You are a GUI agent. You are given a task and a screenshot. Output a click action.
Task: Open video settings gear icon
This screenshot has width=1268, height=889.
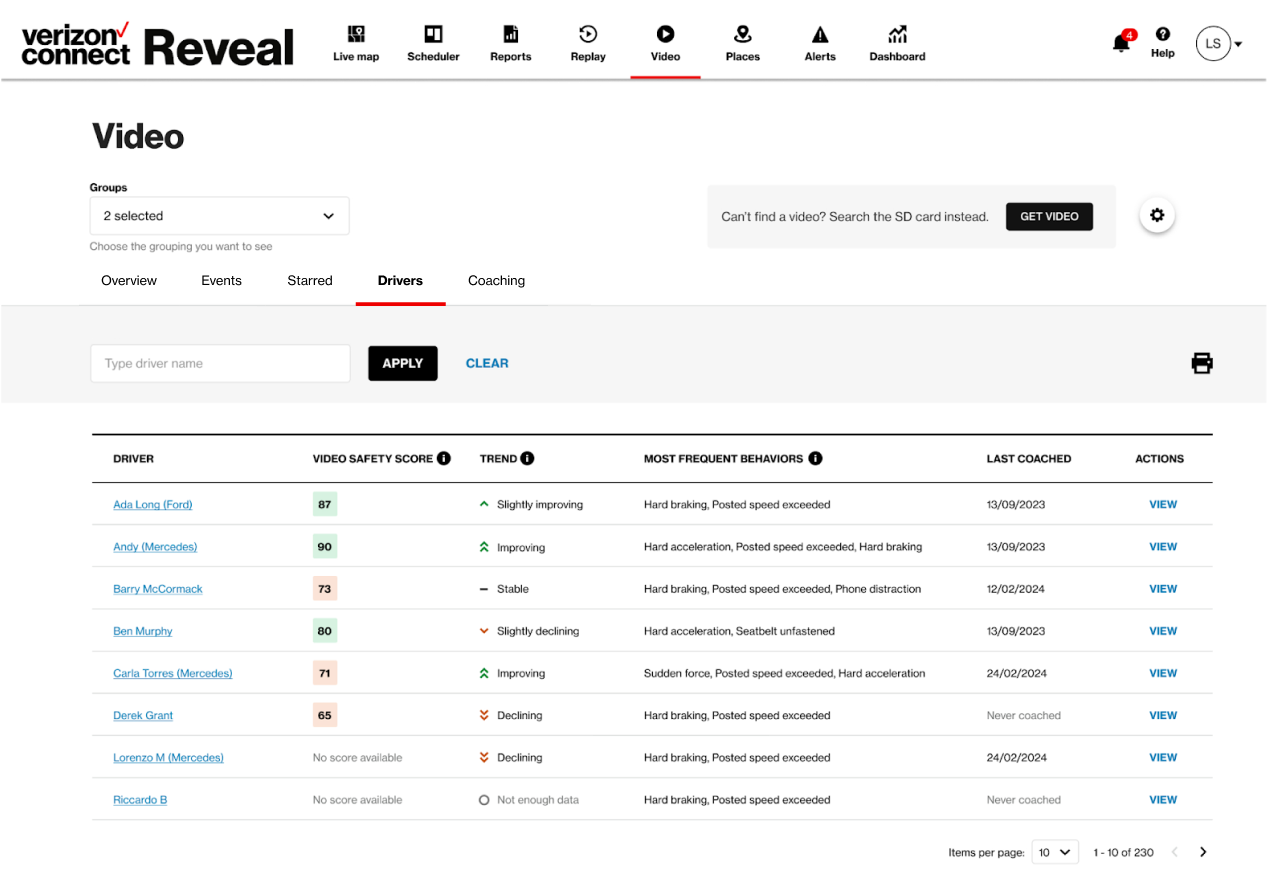pyautogui.click(x=1157, y=215)
